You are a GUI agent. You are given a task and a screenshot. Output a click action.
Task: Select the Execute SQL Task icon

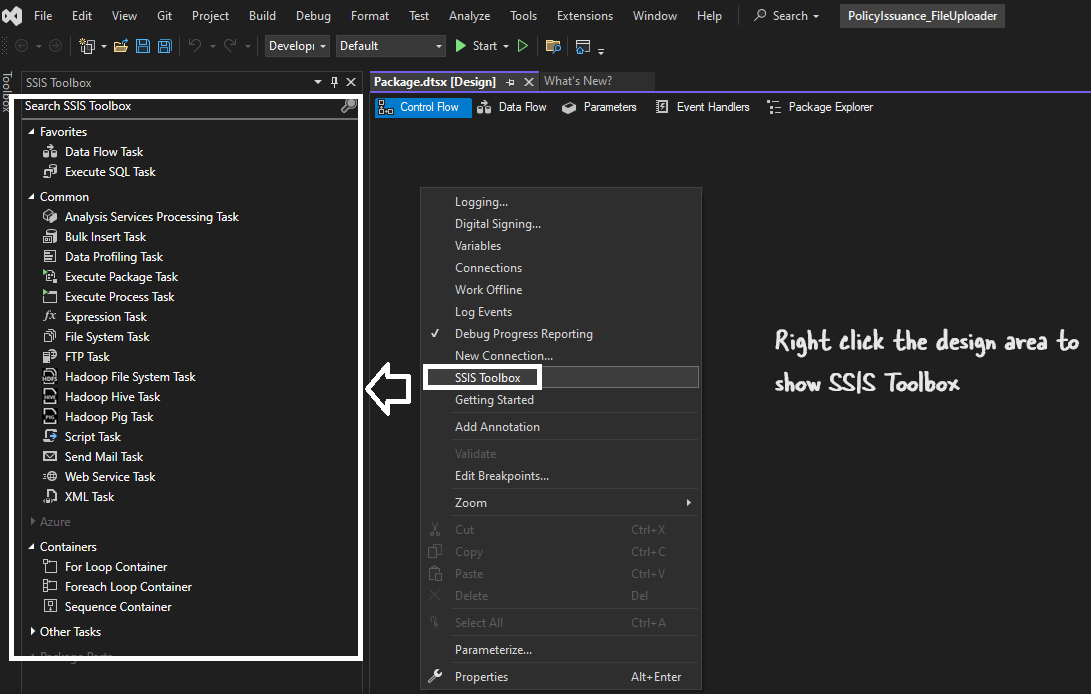[x=50, y=171]
